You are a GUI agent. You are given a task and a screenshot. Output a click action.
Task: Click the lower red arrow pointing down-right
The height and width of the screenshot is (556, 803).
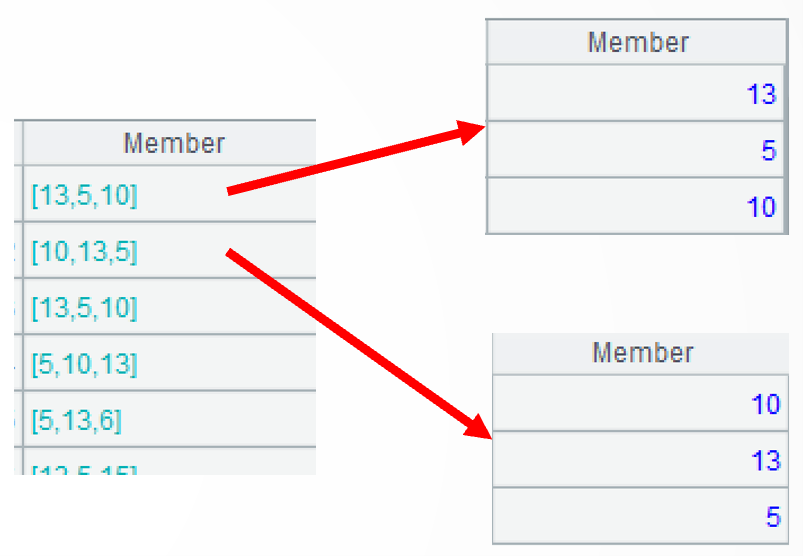pos(360,345)
